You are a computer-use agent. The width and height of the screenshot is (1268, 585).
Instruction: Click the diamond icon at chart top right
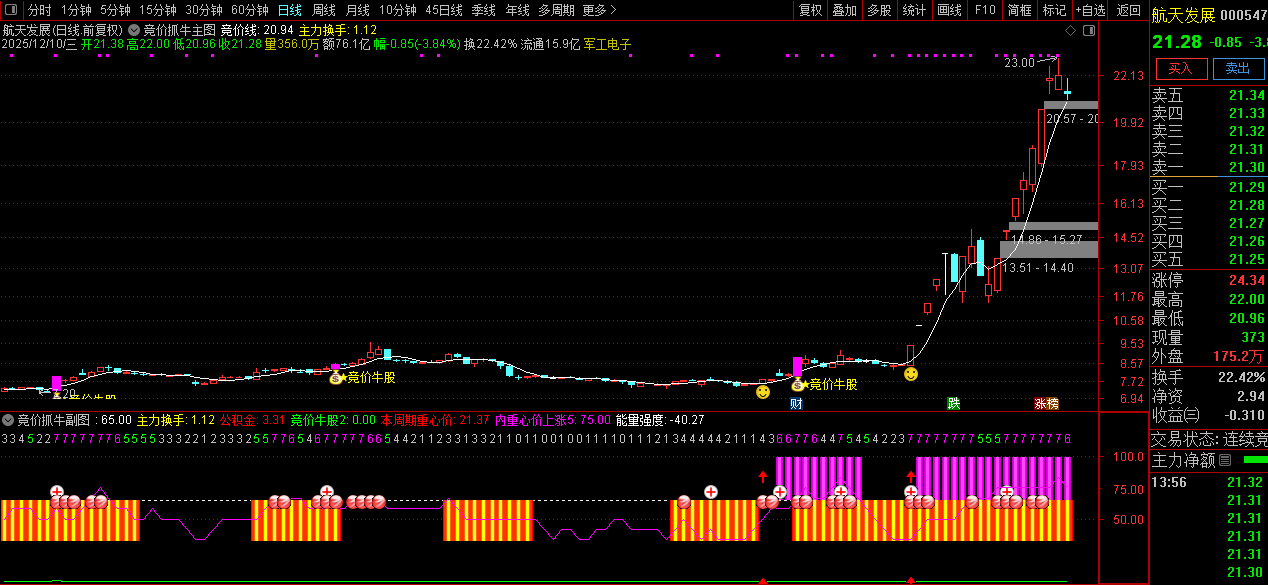(1070, 31)
